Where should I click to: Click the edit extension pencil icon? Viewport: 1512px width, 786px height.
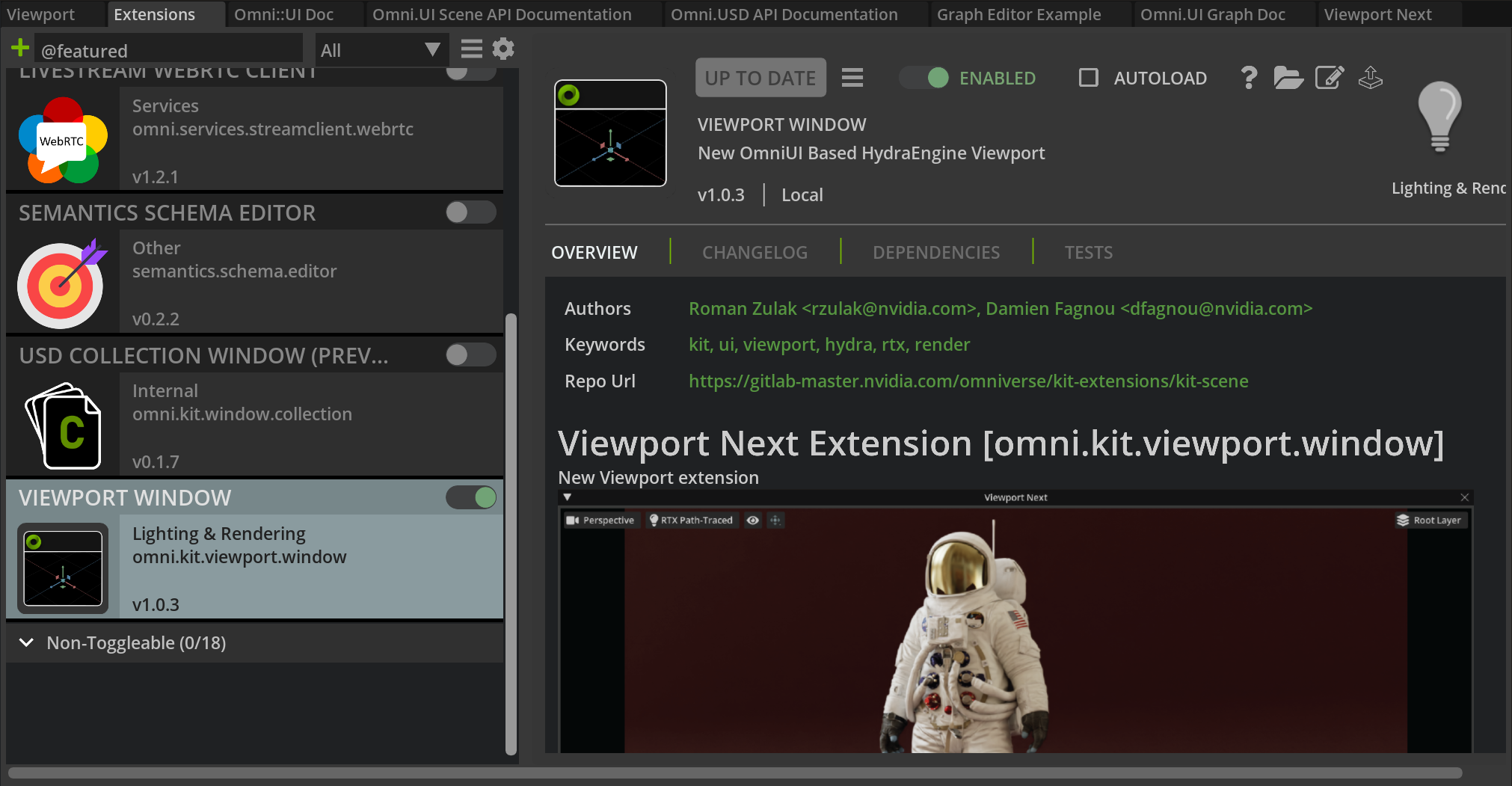click(x=1329, y=78)
